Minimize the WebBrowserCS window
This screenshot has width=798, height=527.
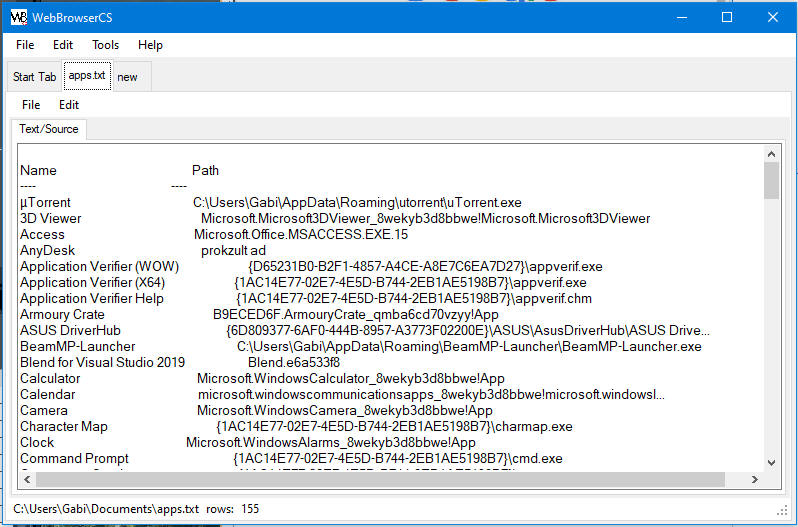682,17
